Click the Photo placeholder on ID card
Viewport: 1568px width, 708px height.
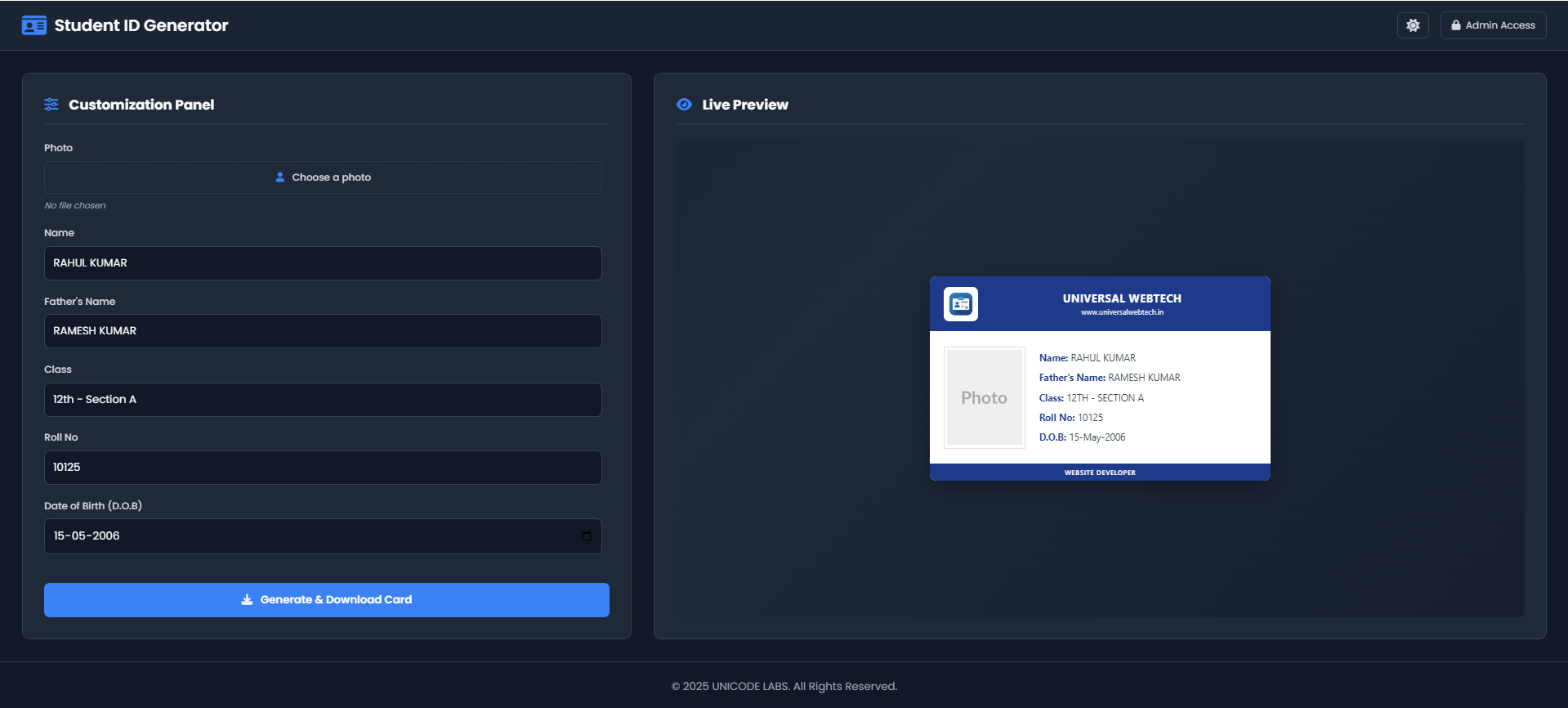pos(984,397)
